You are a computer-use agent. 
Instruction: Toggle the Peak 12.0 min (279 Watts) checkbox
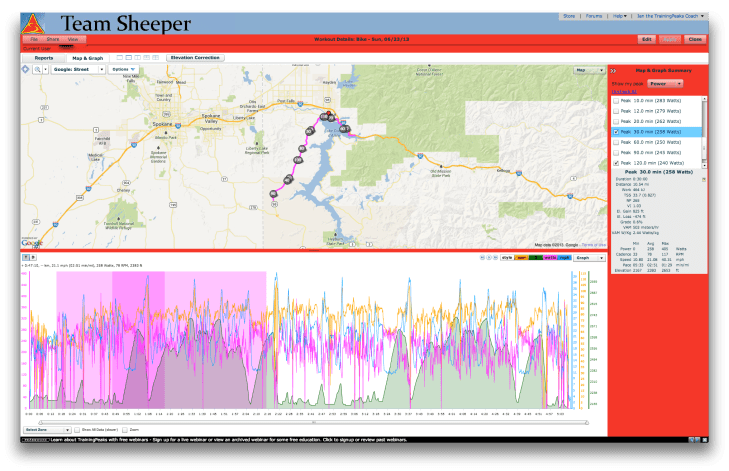pyautogui.click(x=616, y=111)
